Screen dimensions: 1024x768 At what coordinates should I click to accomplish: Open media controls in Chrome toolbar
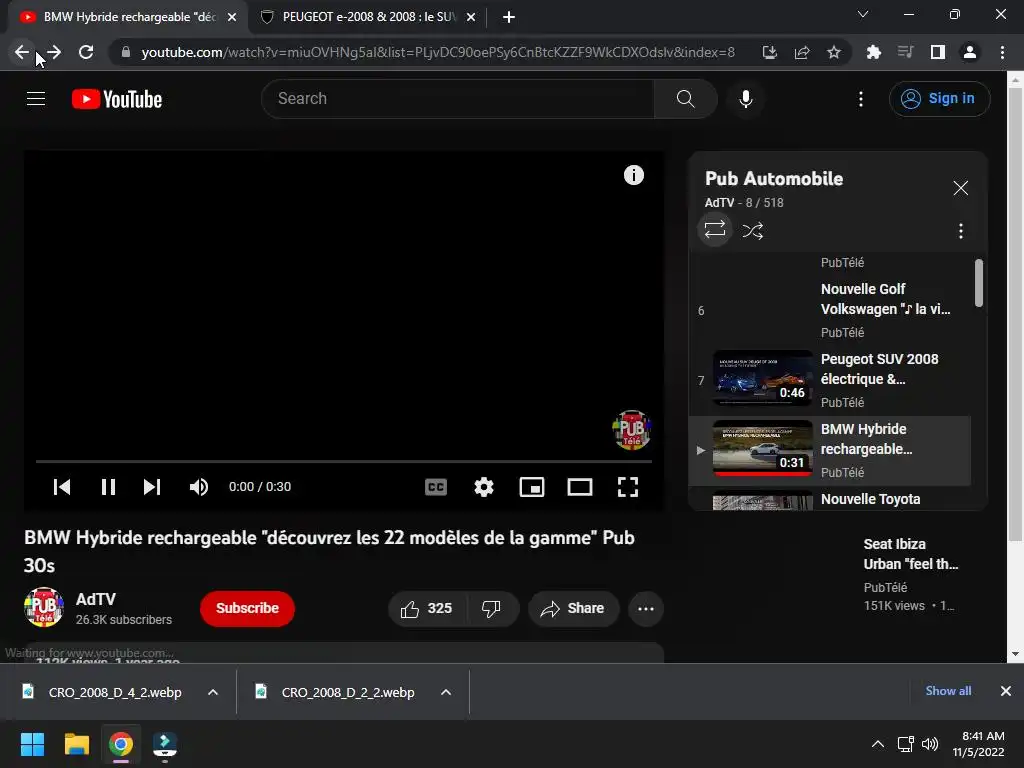[x=905, y=52]
